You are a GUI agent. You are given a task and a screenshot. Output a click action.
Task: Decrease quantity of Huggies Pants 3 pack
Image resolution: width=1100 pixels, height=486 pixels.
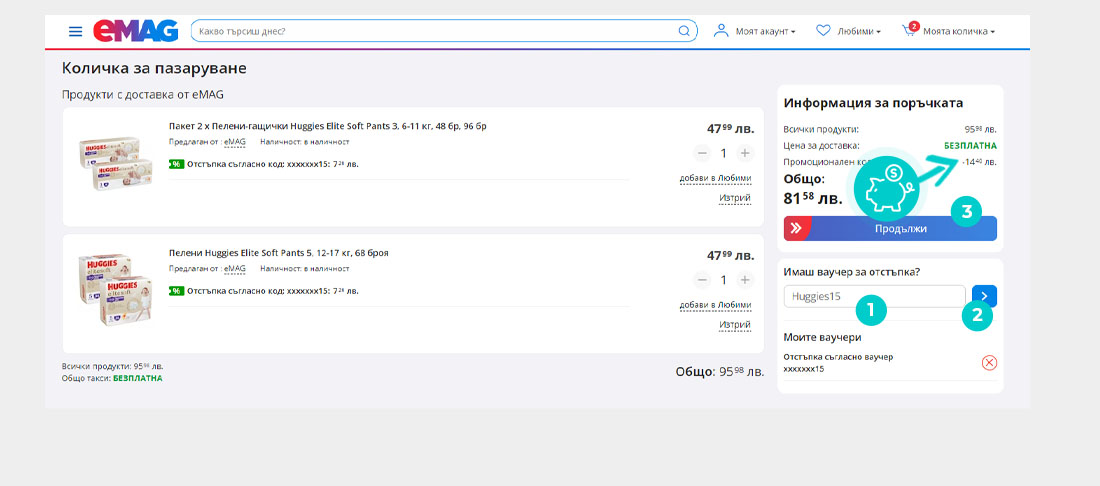(702, 153)
